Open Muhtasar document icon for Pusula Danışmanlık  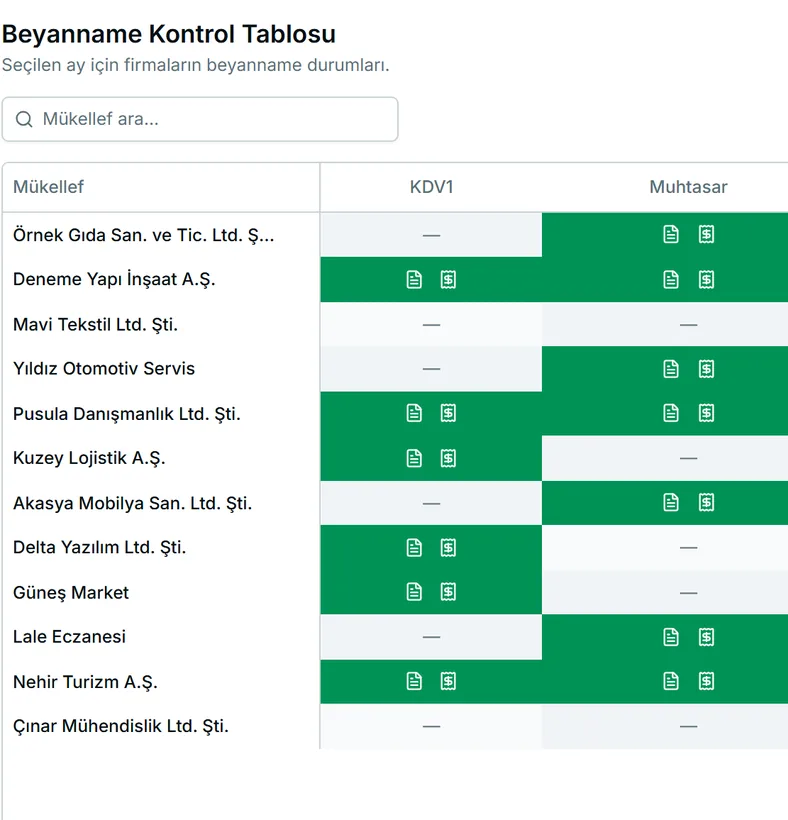tap(671, 413)
